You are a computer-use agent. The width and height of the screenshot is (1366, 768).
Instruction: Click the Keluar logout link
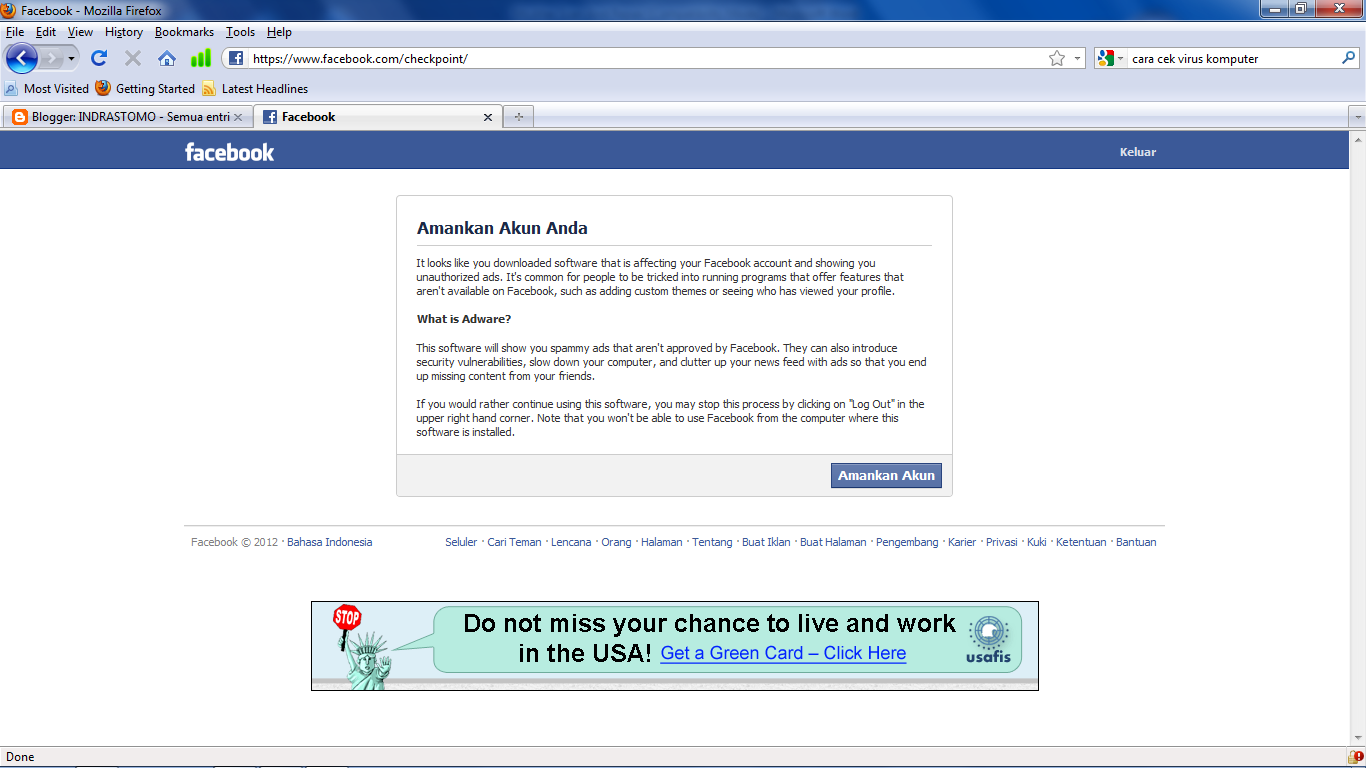[1138, 152]
